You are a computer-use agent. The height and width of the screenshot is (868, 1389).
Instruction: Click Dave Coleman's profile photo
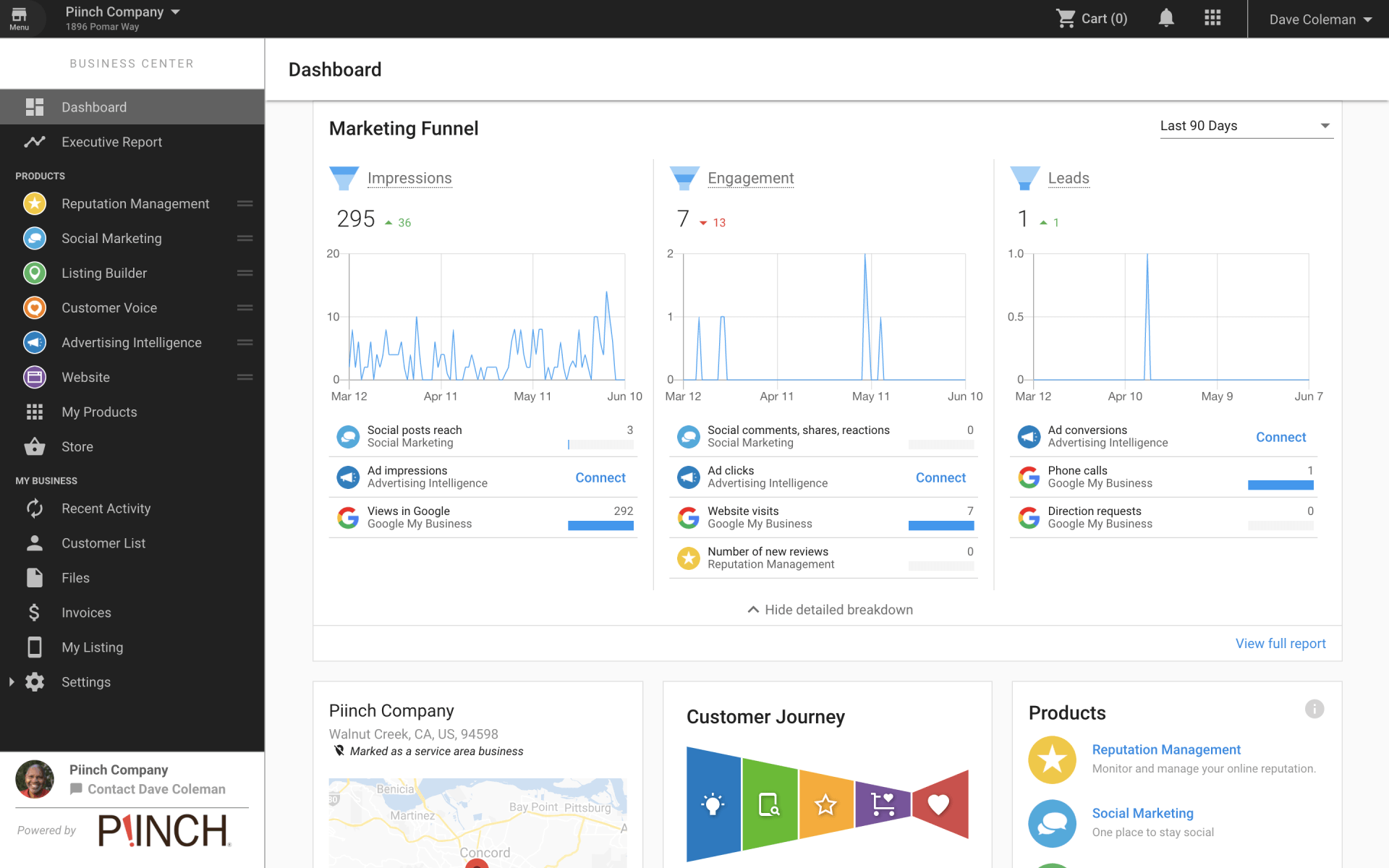[x=35, y=780]
